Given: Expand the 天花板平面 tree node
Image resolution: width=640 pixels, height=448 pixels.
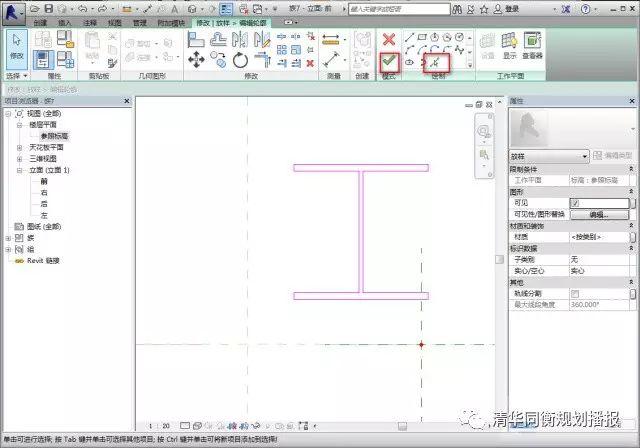Looking at the screenshot, I should coord(19,147).
